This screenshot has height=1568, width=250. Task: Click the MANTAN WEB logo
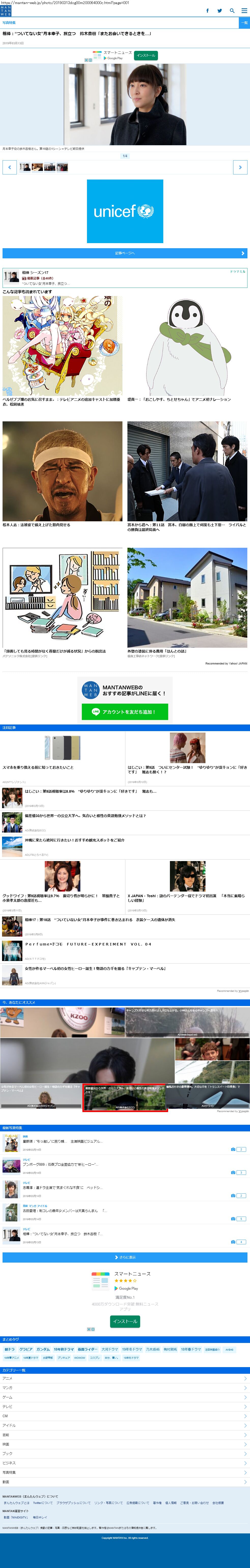(6, 10)
